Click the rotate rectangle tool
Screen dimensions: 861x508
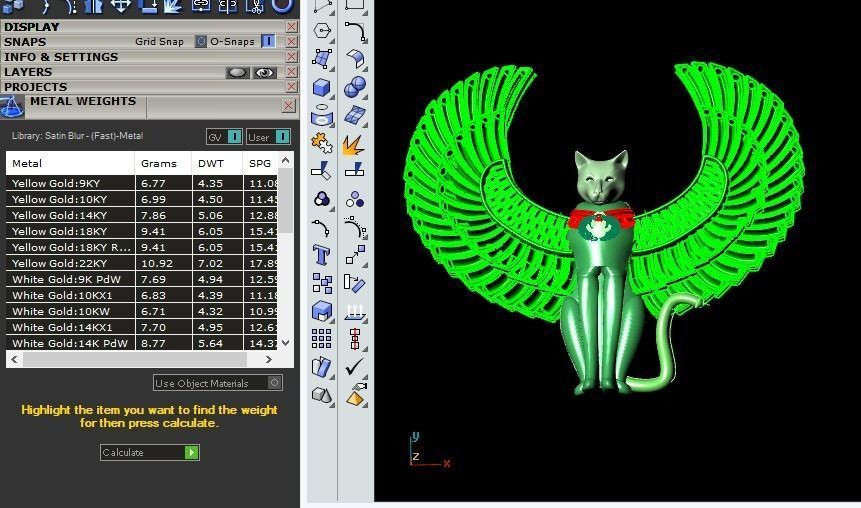355,283
